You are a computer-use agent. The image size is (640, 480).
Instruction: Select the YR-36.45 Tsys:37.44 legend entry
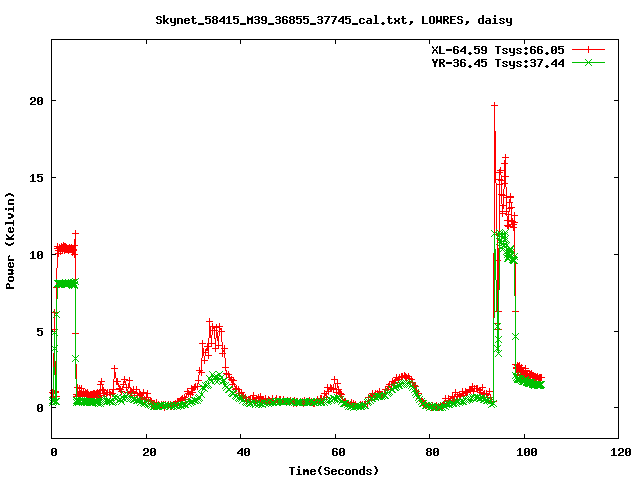point(498,63)
